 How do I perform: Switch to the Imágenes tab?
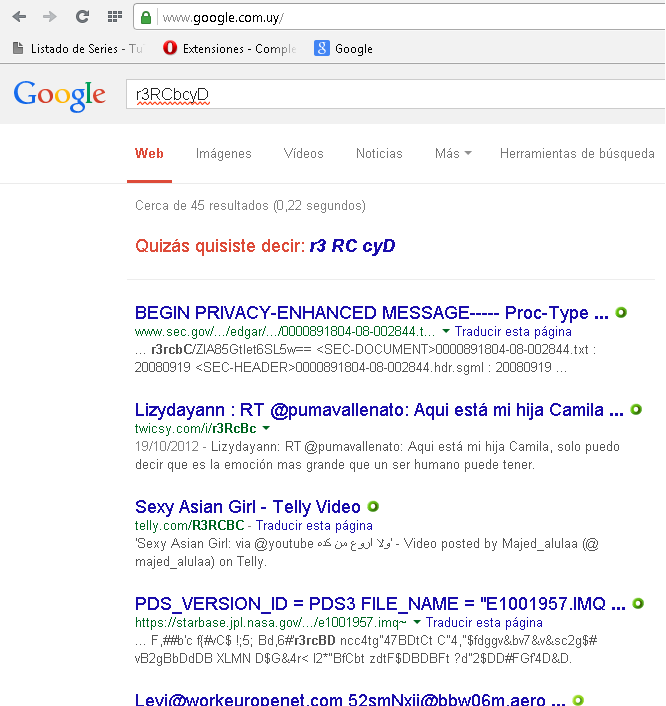click(223, 154)
